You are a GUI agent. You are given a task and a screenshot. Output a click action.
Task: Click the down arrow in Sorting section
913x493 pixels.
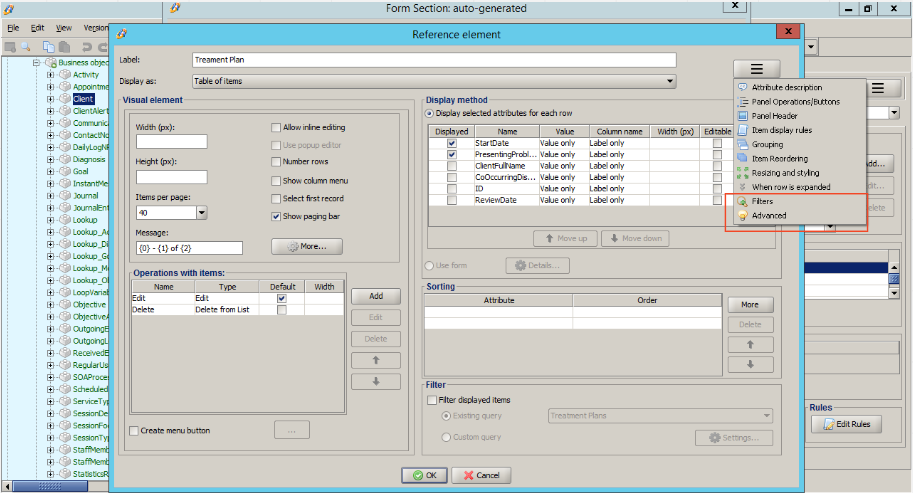(750, 364)
